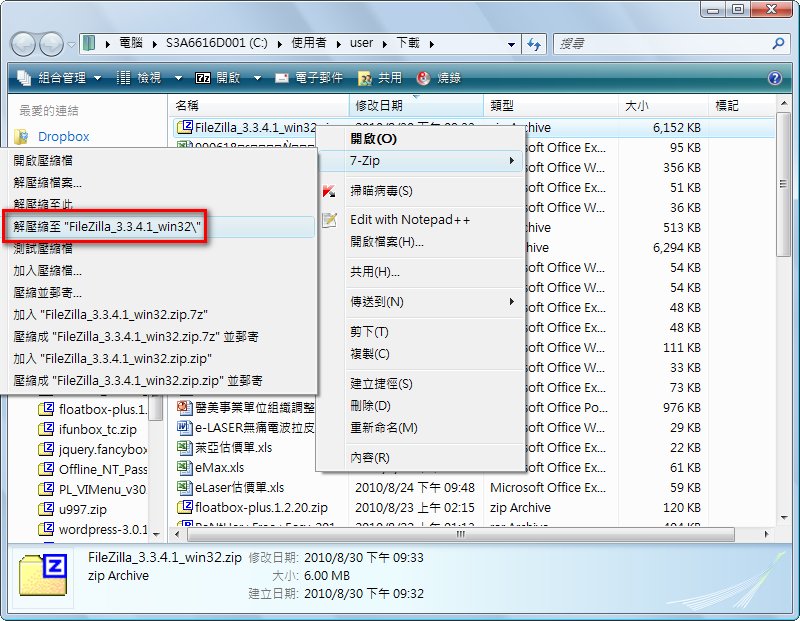Viewport: 800px width, 621px height.
Task: Open the help question mark icon
Action: [774, 78]
